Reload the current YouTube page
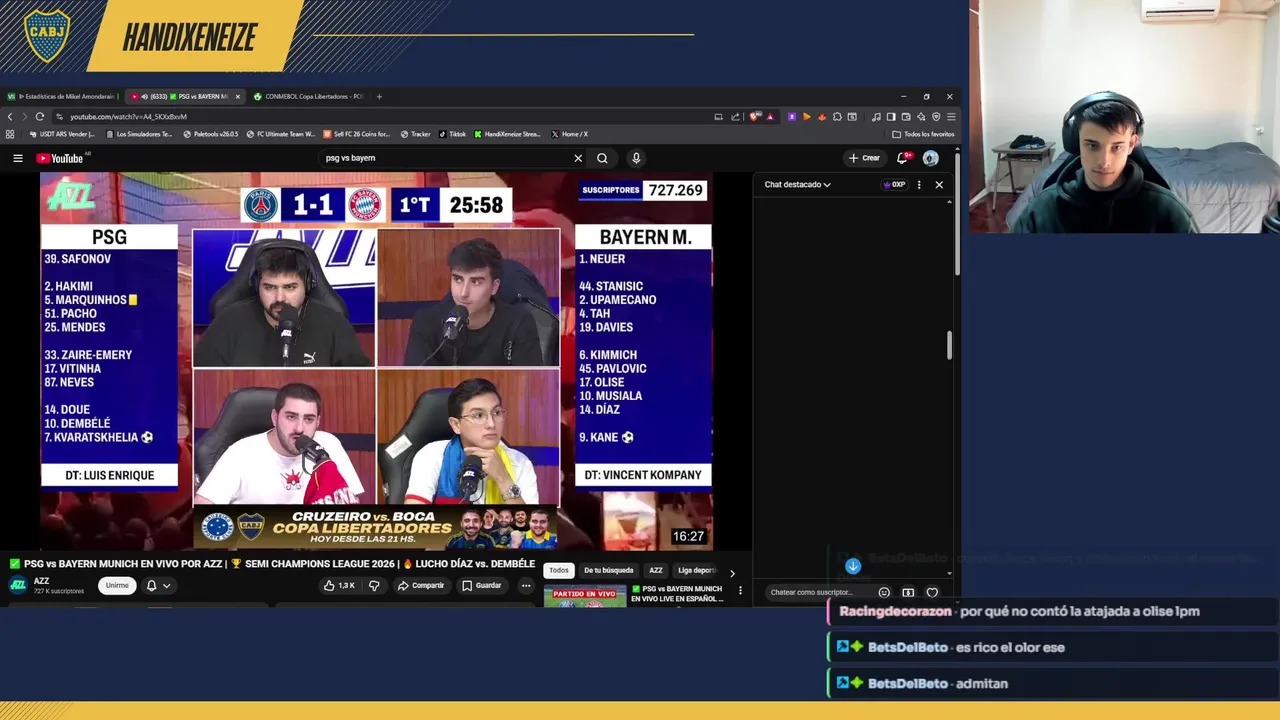 39,117
